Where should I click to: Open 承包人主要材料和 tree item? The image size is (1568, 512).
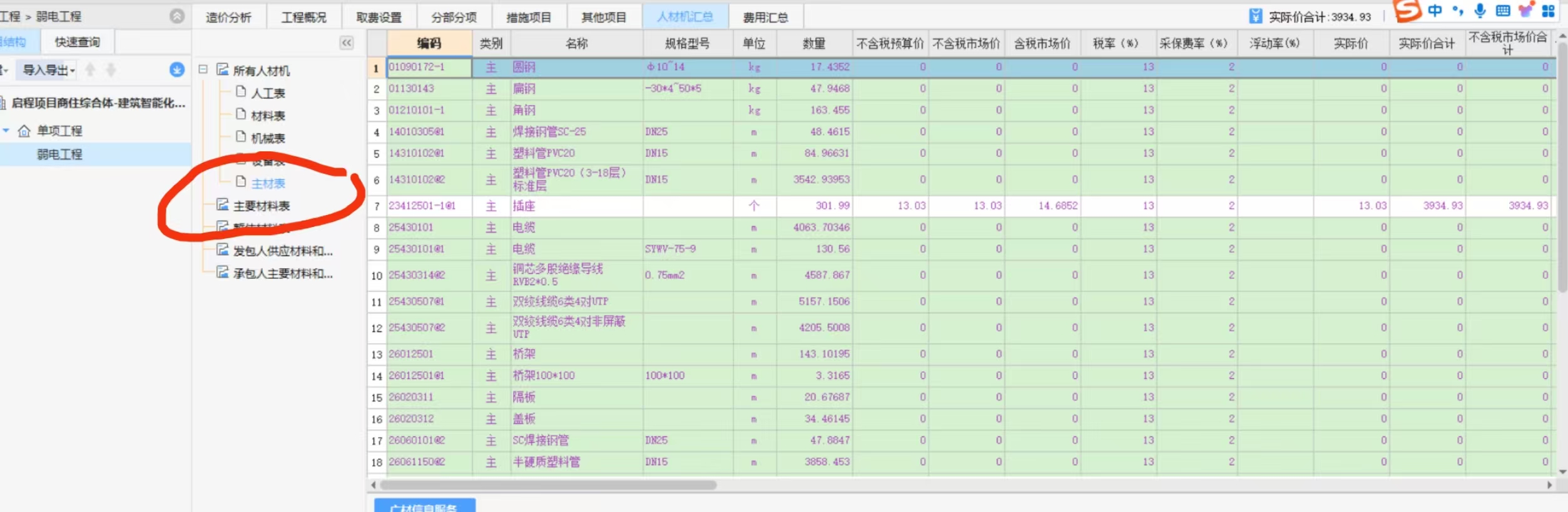(283, 273)
